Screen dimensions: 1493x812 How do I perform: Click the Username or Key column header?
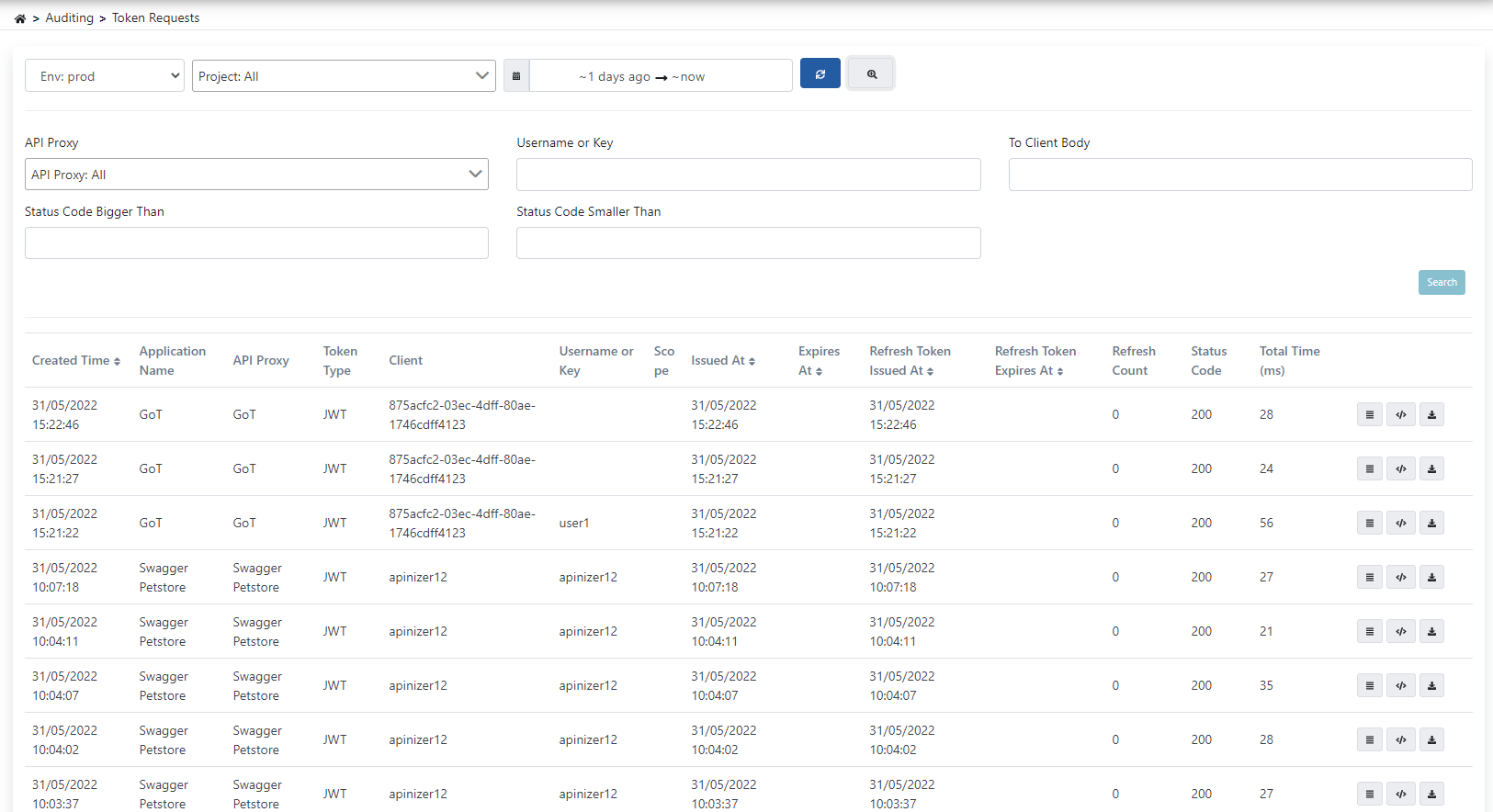point(596,361)
